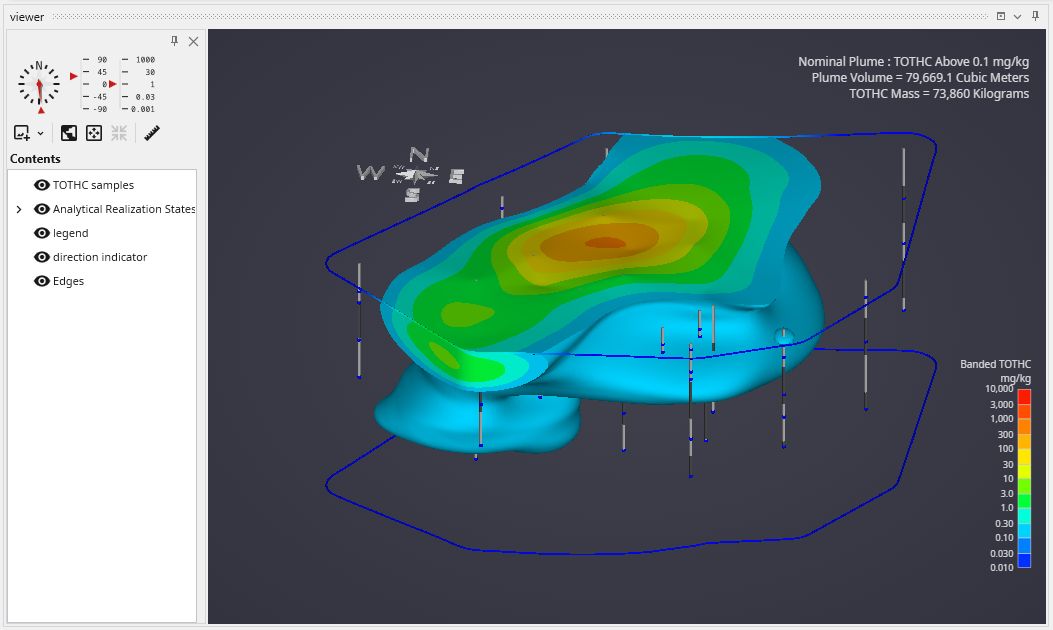Click the pin icon in viewer titlebar
Screen dimensions: 1053x630
coord(1034,17)
